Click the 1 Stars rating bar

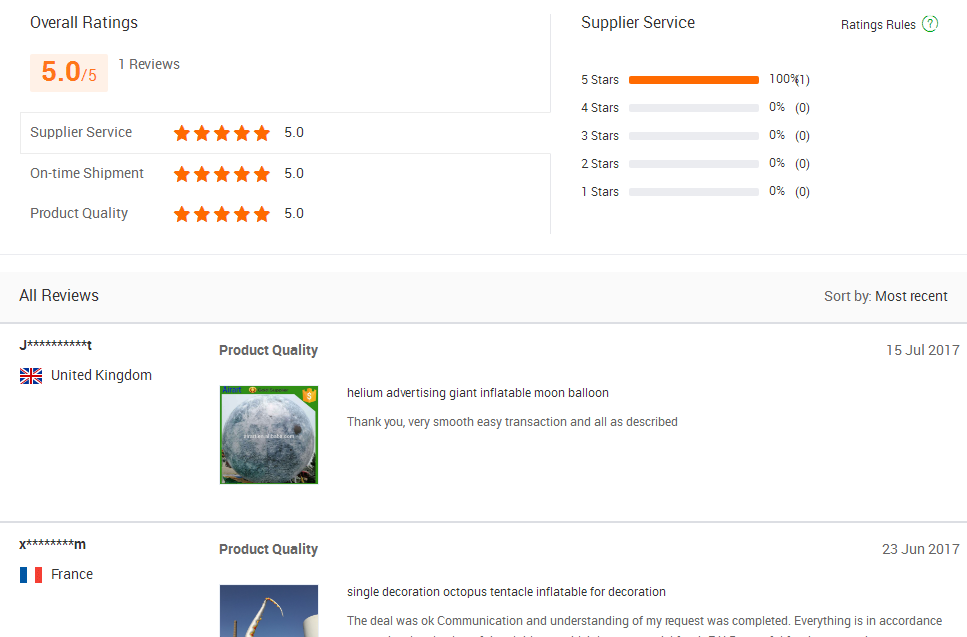(x=694, y=192)
